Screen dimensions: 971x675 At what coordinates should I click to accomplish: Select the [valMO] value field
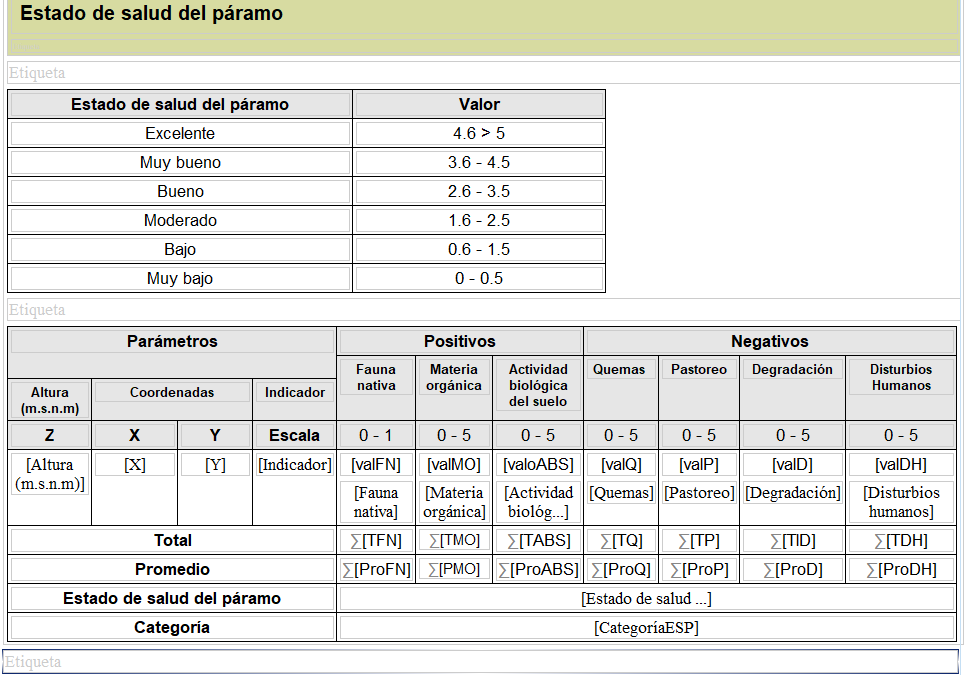tap(454, 465)
